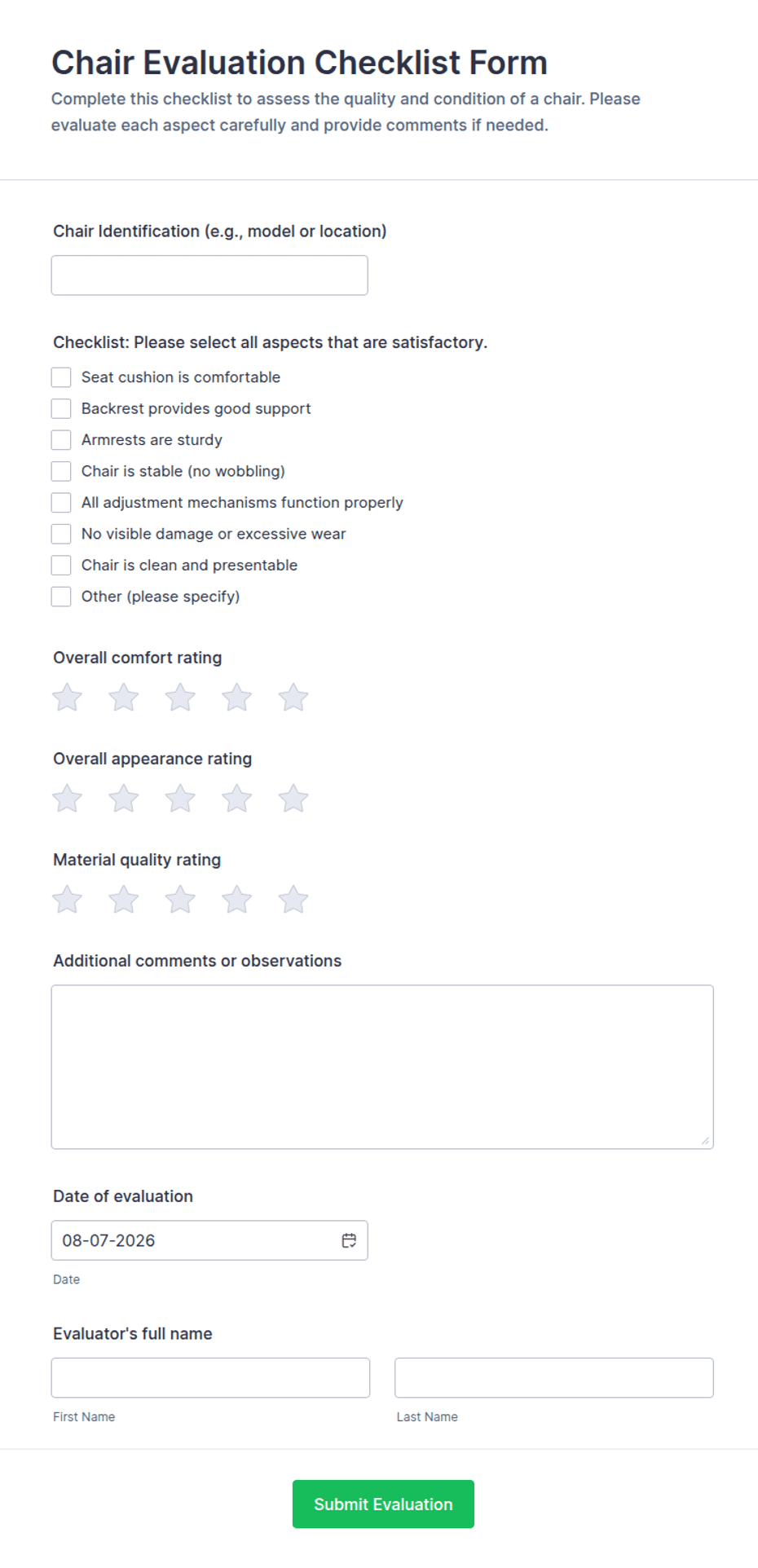The width and height of the screenshot is (758, 1568).
Task: Focus the Last Name input box
Action: click(x=554, y=1377)
